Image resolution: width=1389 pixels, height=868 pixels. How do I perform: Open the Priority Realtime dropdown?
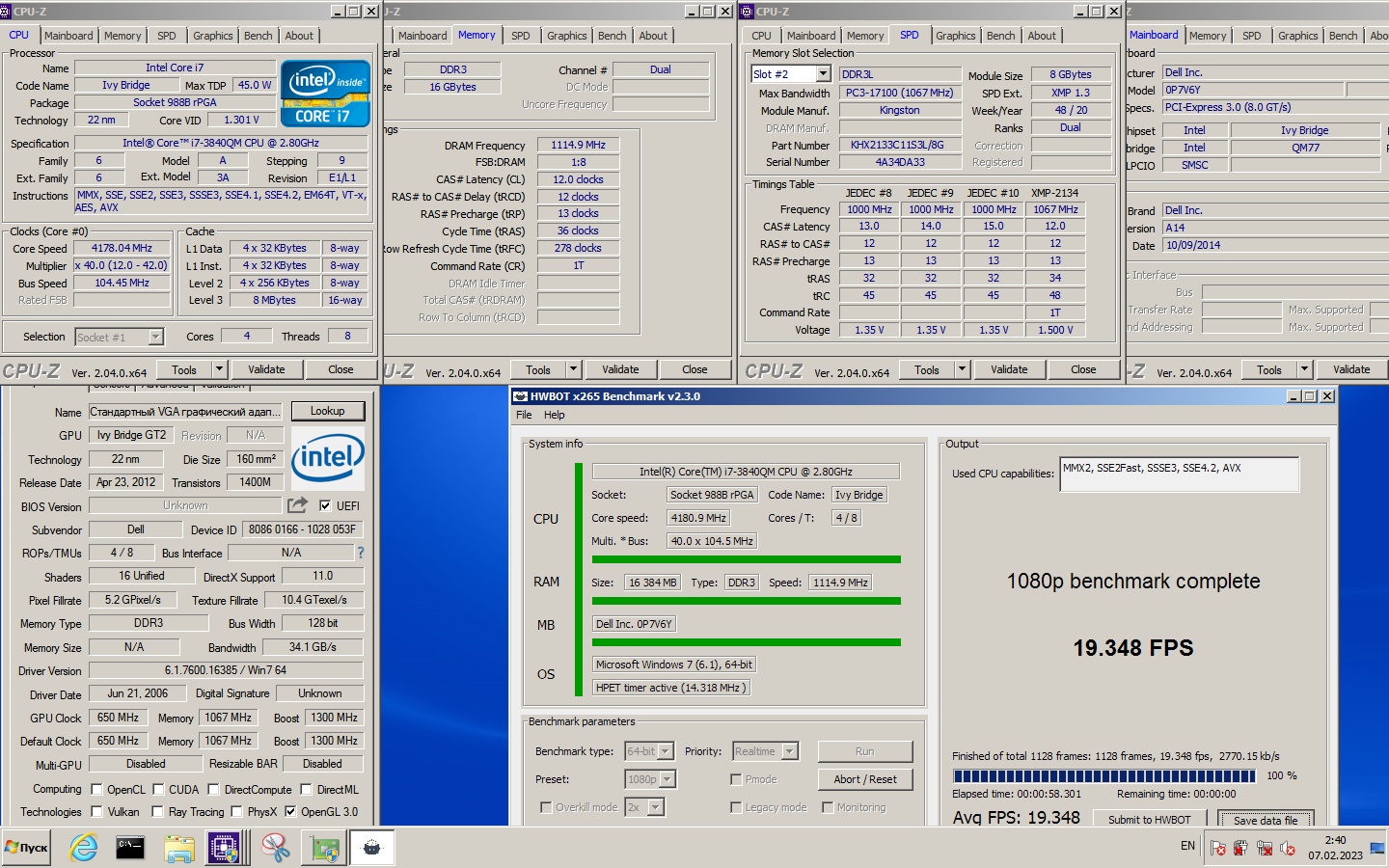(790, 751)
